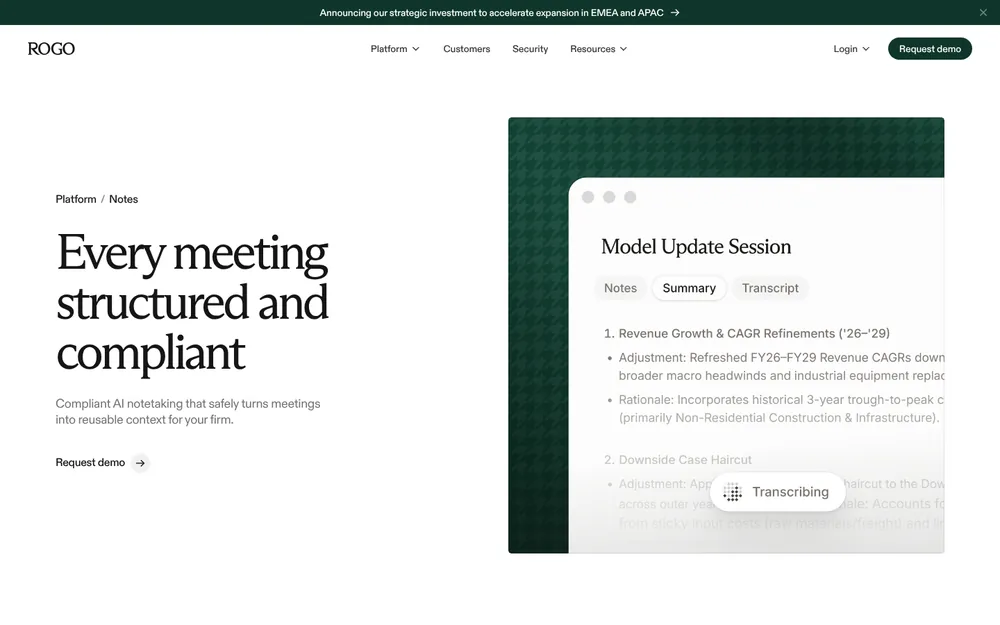Click the green Request demo button

[930, 48]
